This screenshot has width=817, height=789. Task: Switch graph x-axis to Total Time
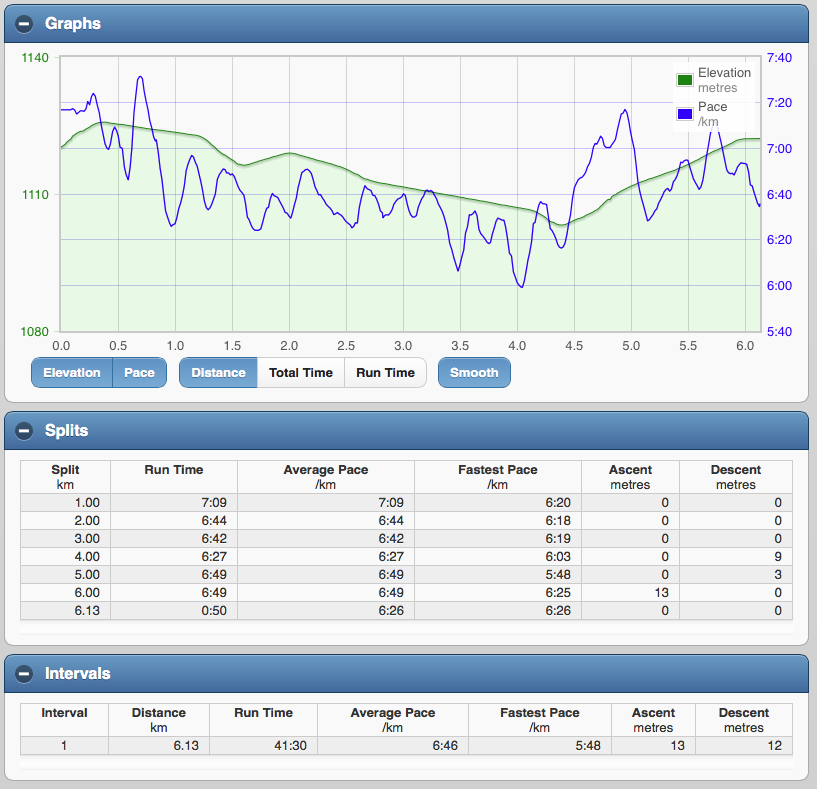301,373
